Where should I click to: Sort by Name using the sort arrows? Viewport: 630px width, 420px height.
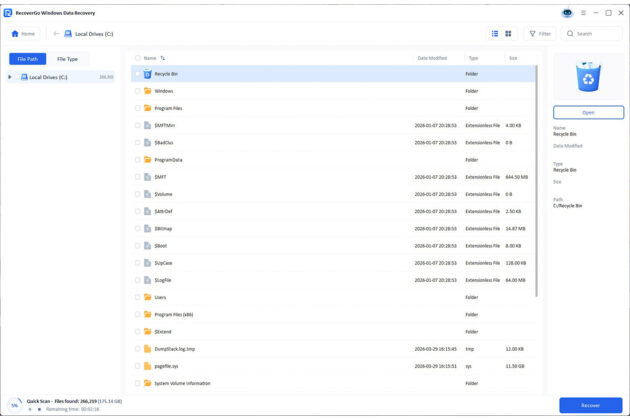click(163, 58)
